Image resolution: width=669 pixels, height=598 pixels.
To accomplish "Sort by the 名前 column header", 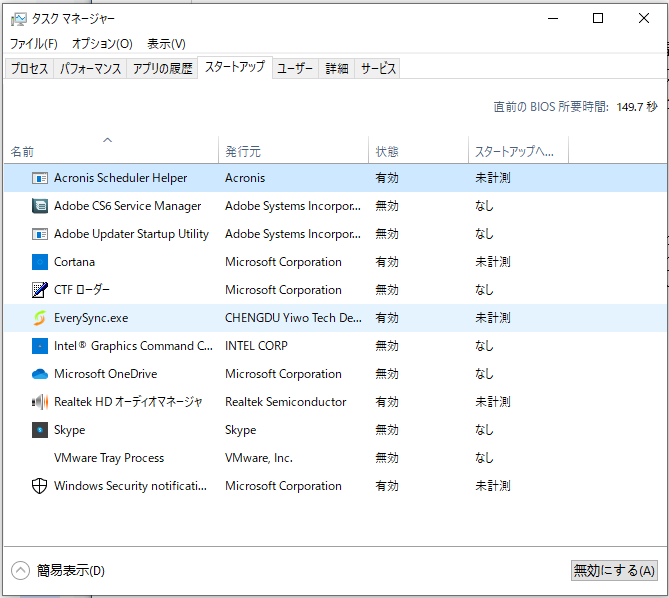I will point(22,152).
